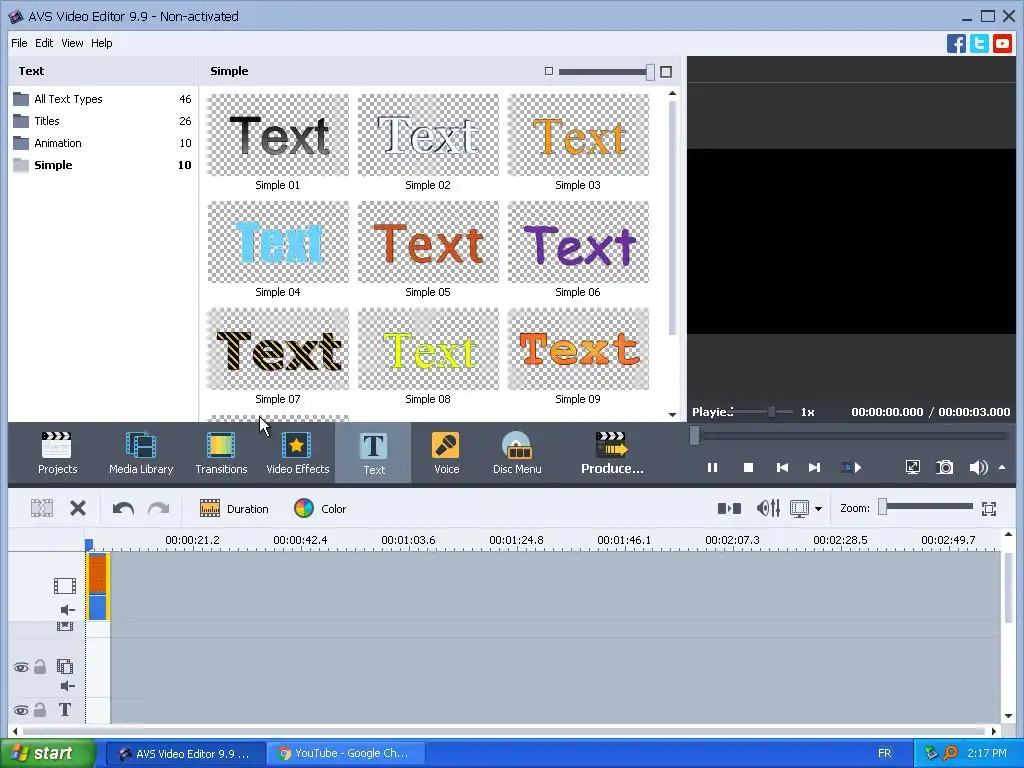Open the Transitions panel
This screenshot has width=1024, height=768.
pos(221,453)
